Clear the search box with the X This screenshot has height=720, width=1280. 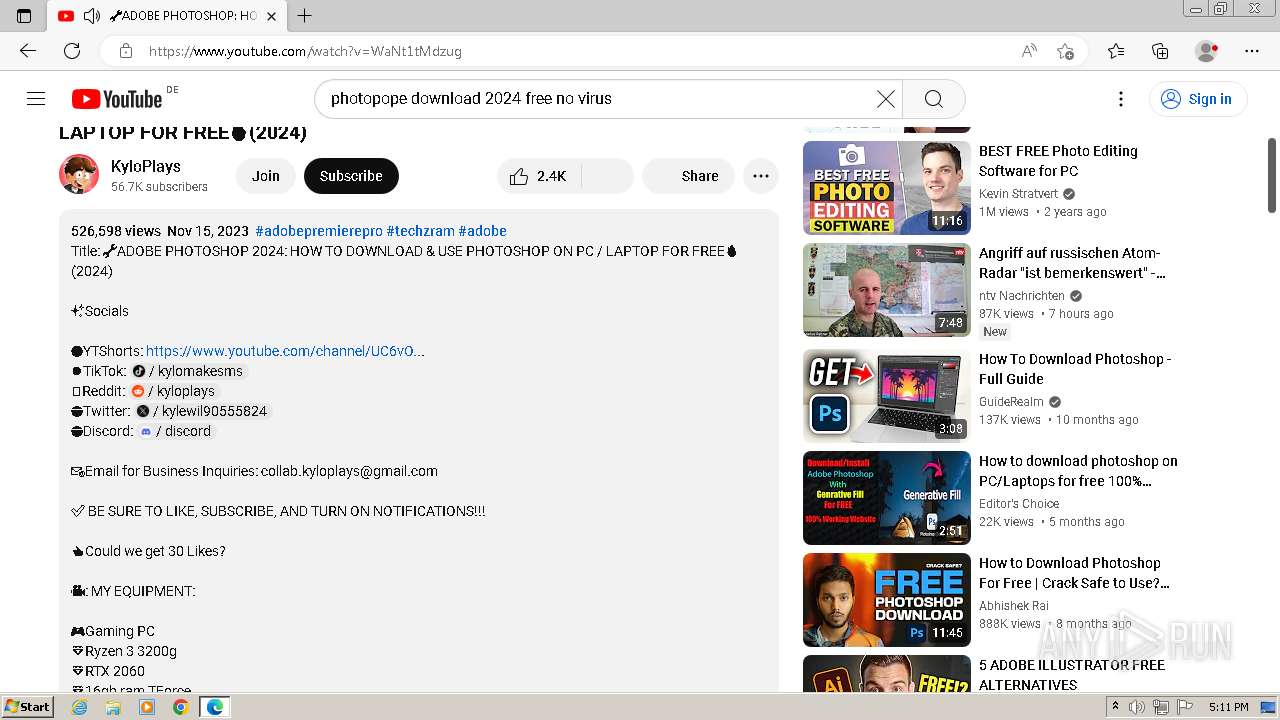(885, 98)
